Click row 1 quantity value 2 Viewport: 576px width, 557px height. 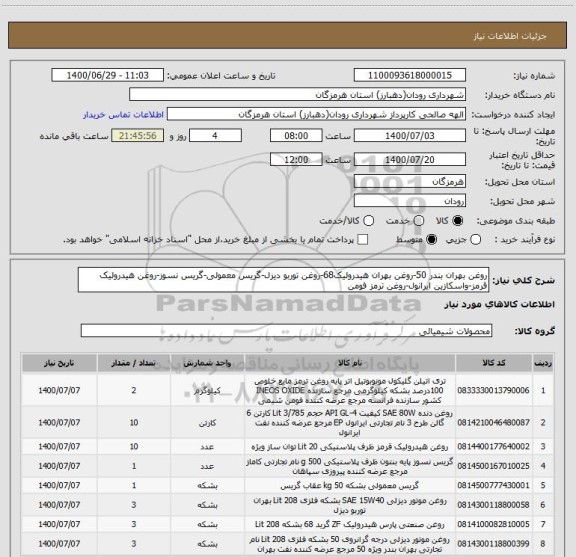(134, 390)
